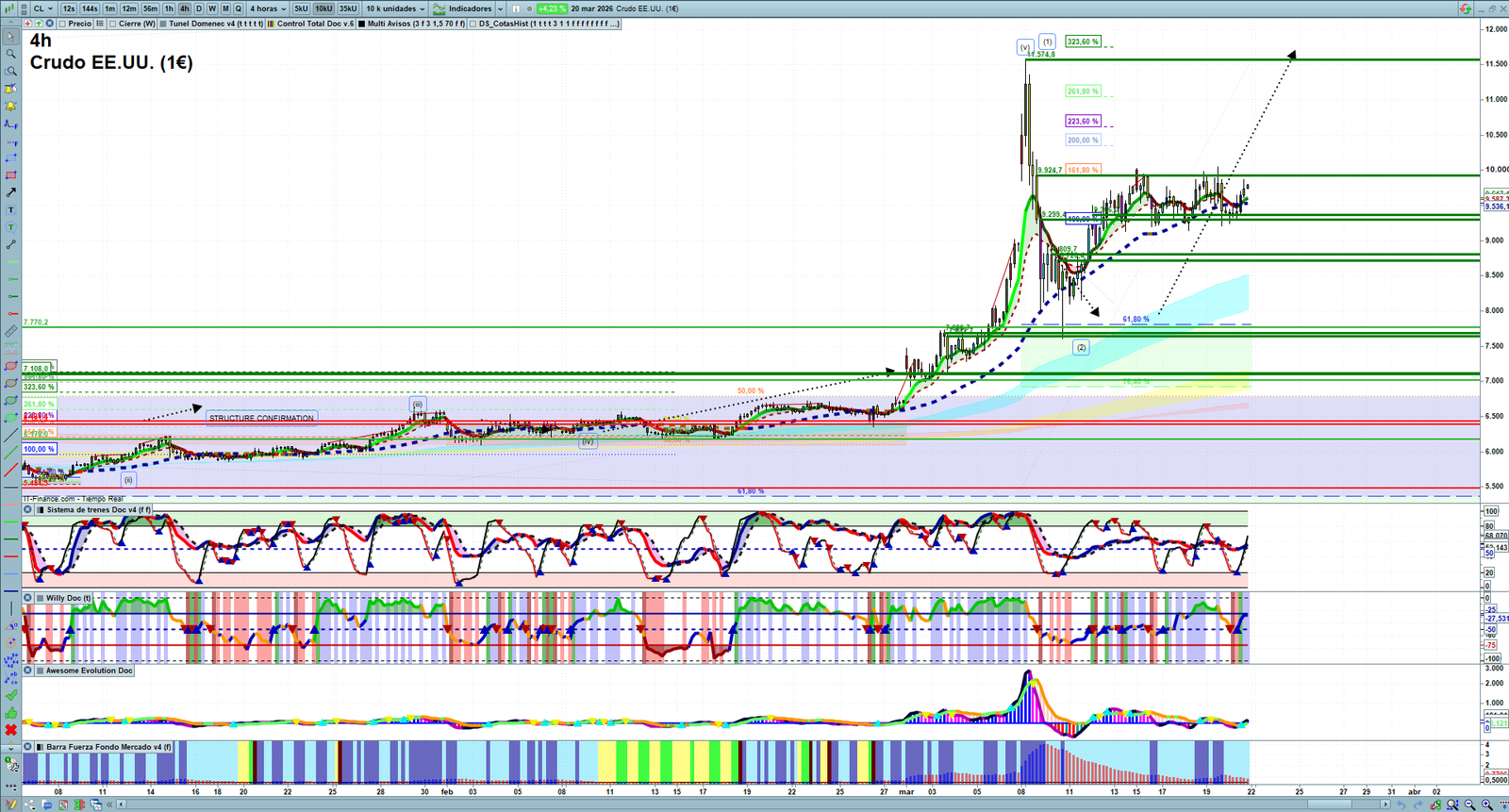Open the Indicadores chart icon
The width and height of the screenshot is (1509, 812).
[x=439, y=8]
